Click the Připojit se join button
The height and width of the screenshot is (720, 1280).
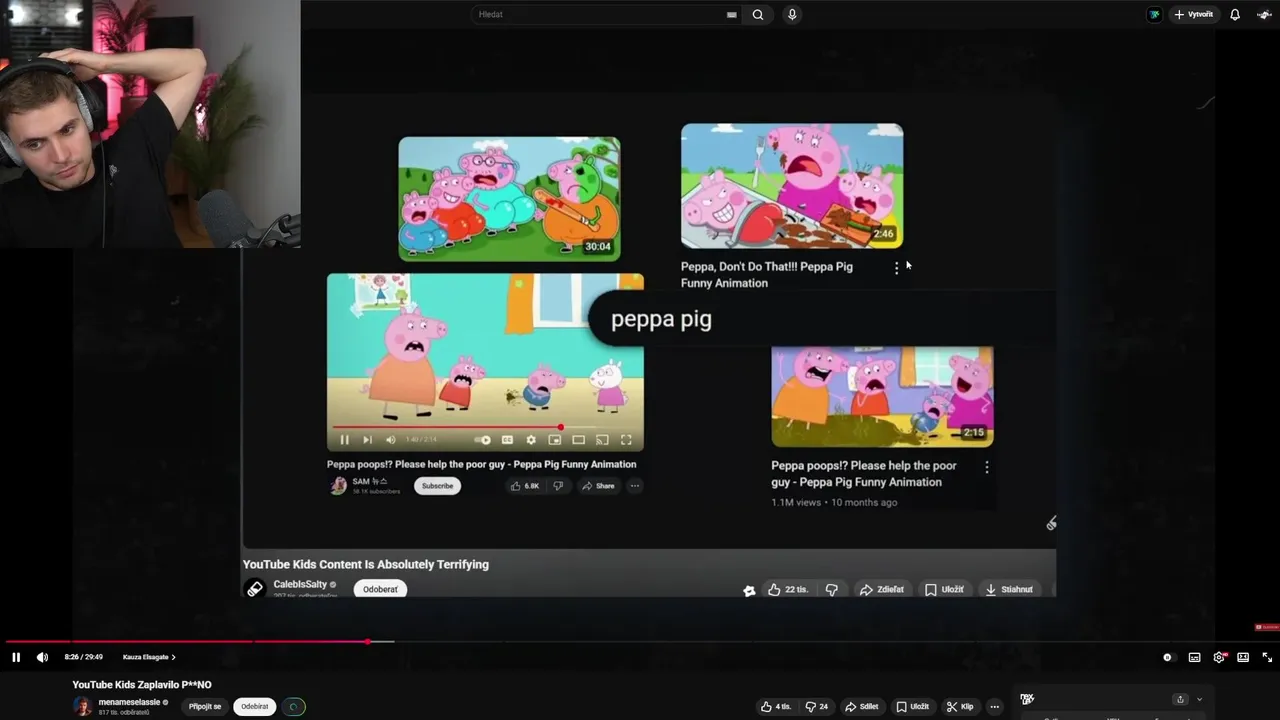point(205,706)
